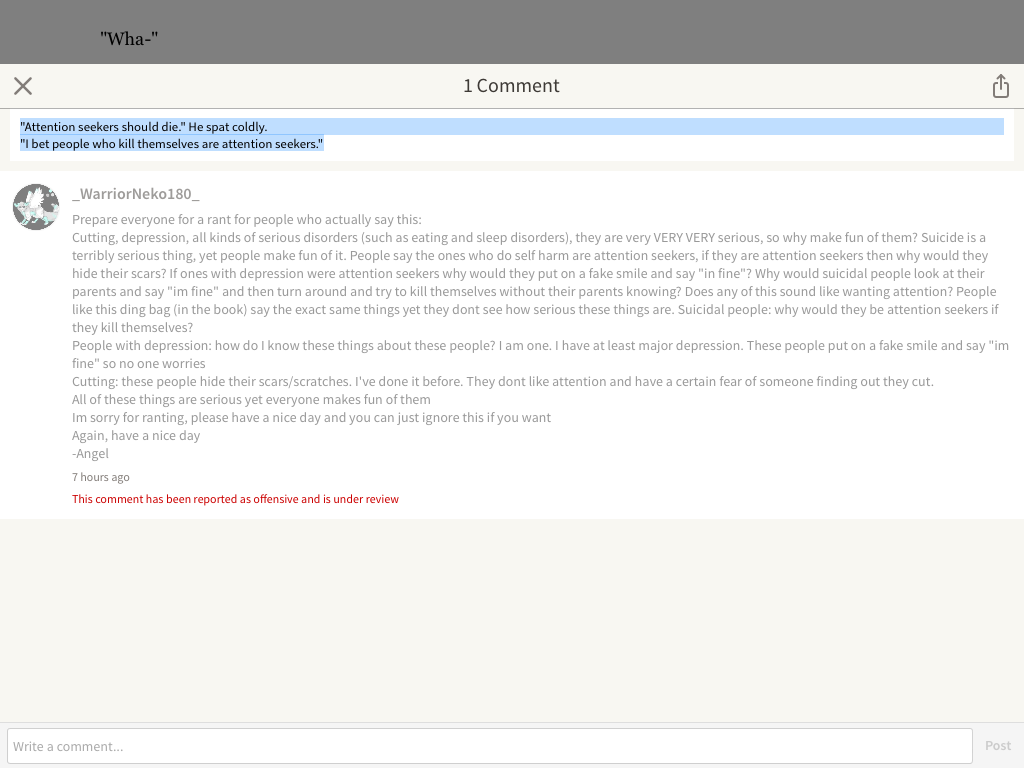Tap the line 'Im sorry for ranting, please have a nice day'
Image resolution: width=1024 pixels, height=768 pixels.
point(312,417)
